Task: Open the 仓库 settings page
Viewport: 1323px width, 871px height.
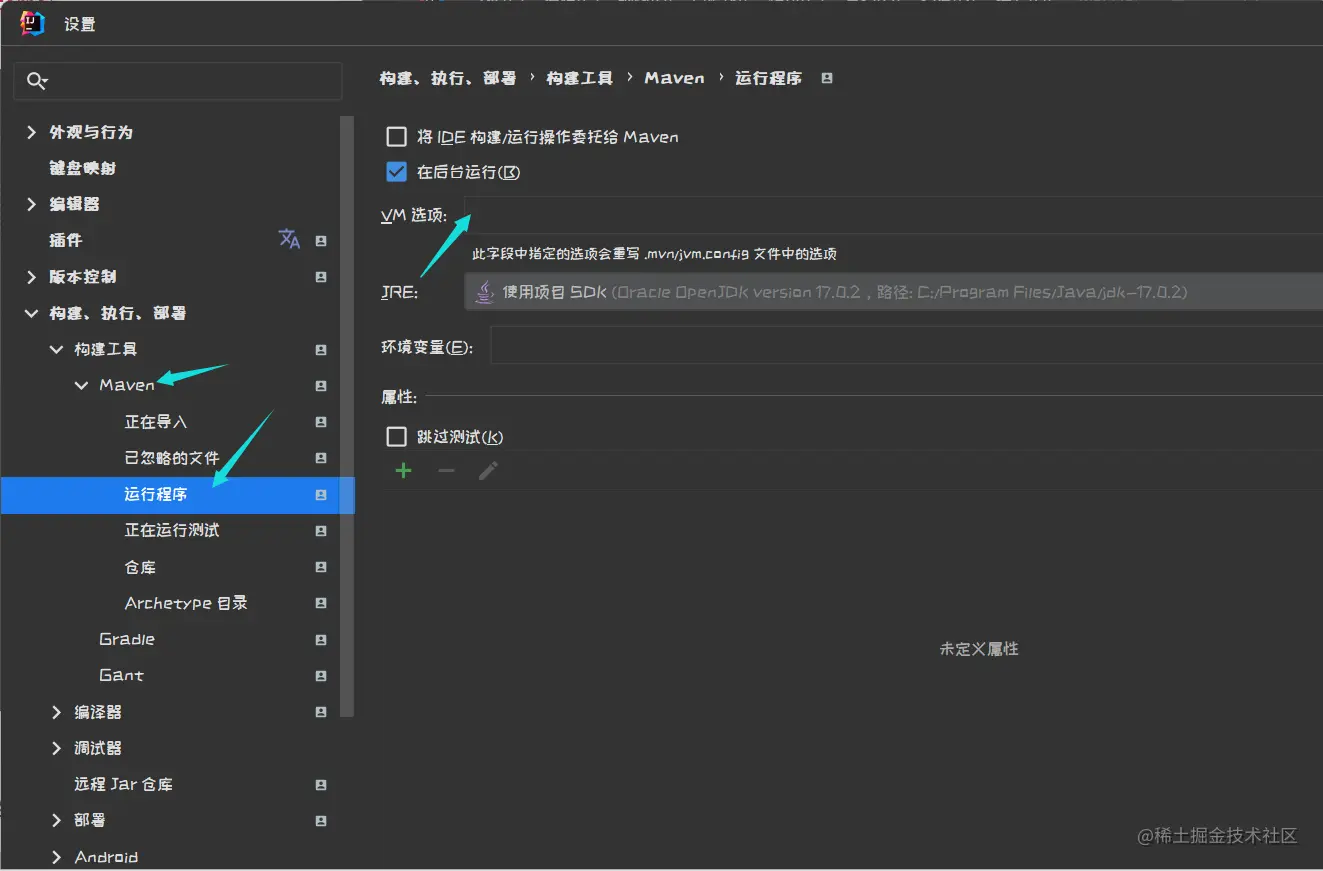Action: click(x=140, y=567)
